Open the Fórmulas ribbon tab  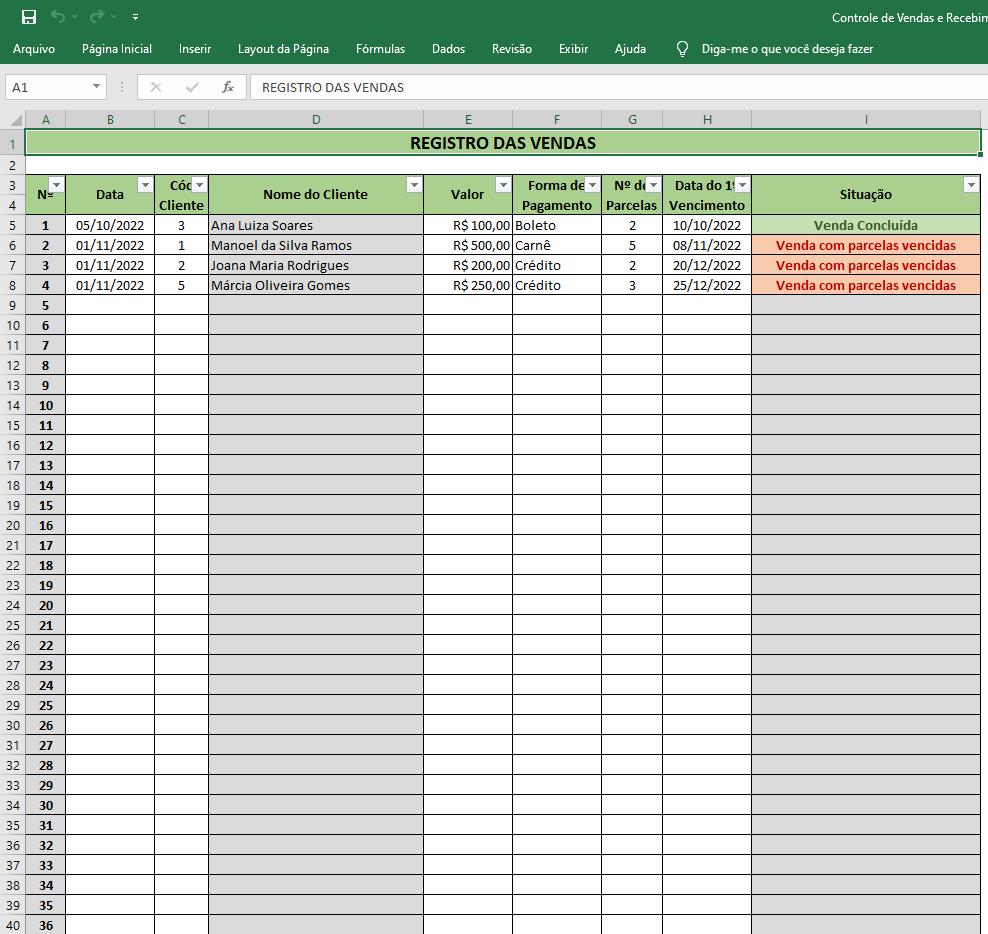point(380,49)
